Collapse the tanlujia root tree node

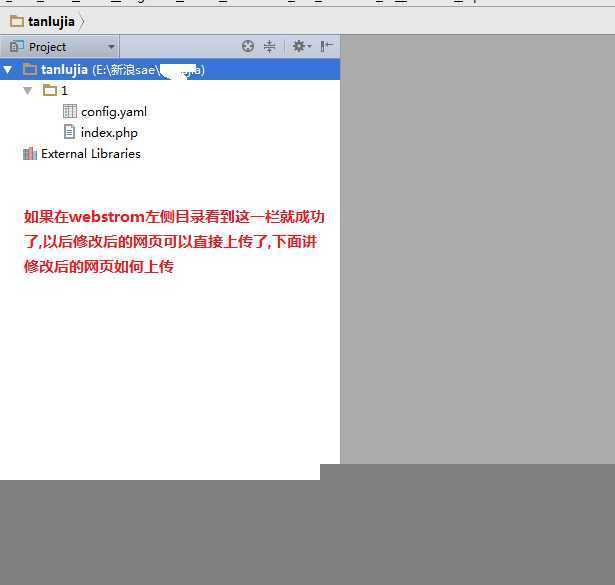(7, 70)
